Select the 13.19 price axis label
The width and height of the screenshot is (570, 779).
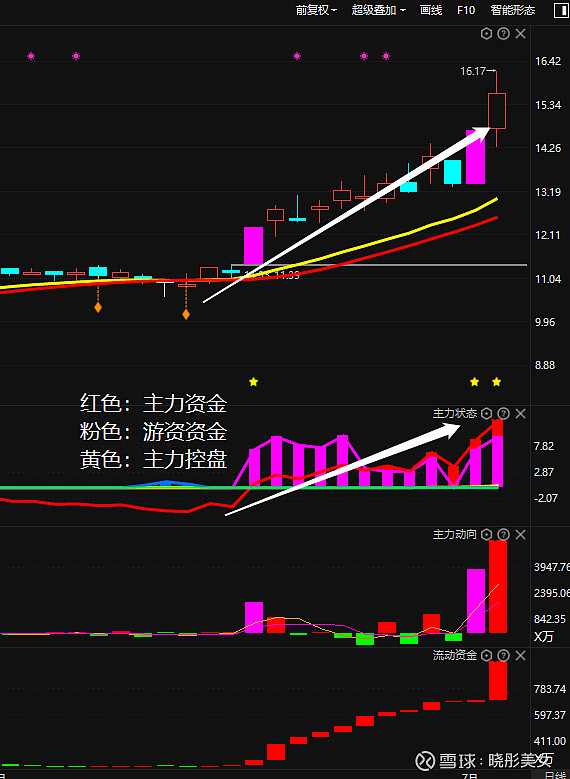pyautogui.click(x=548, y=192)
